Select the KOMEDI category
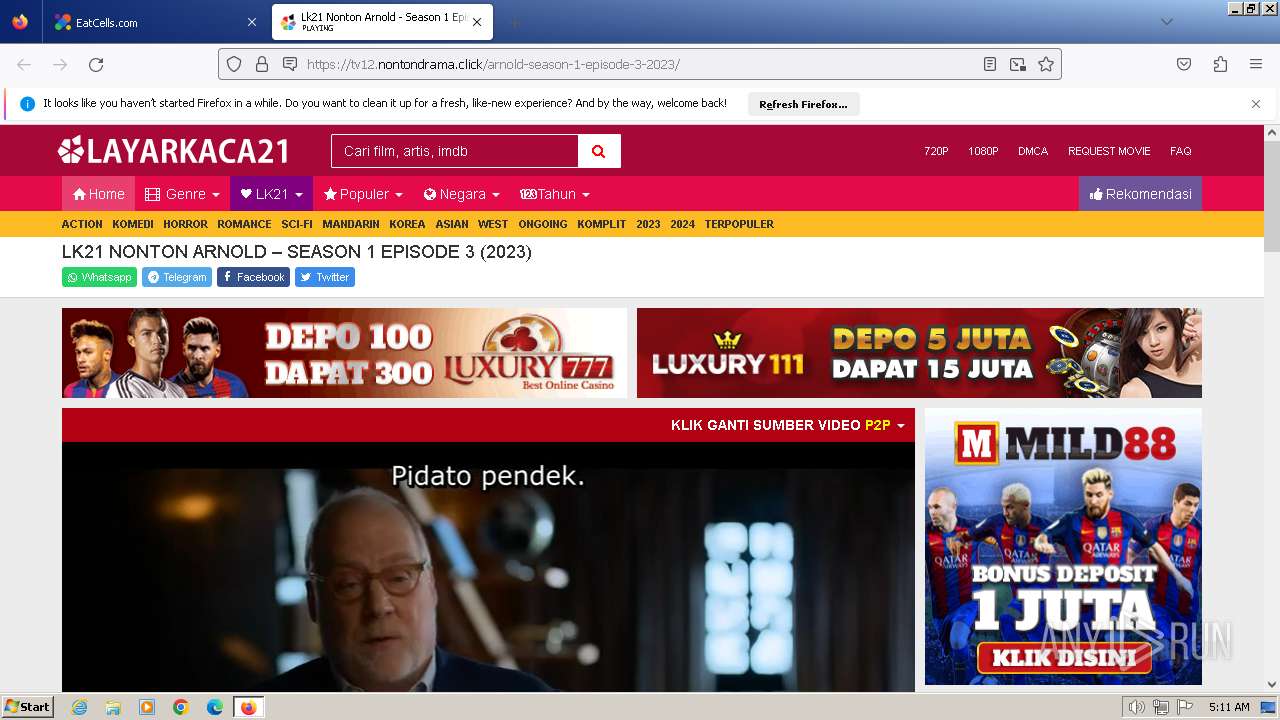1280x720 pixels. coord(133,224)
